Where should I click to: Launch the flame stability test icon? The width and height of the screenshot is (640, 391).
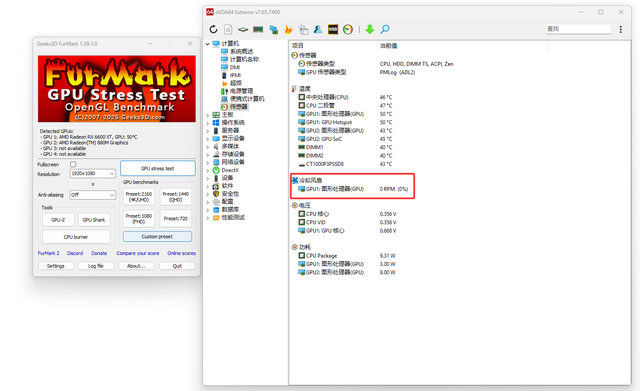288,29
